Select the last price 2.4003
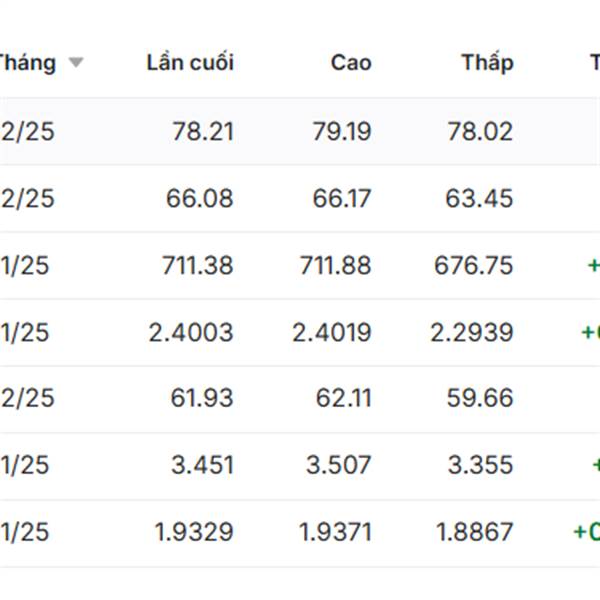 (x=191, y=332)
